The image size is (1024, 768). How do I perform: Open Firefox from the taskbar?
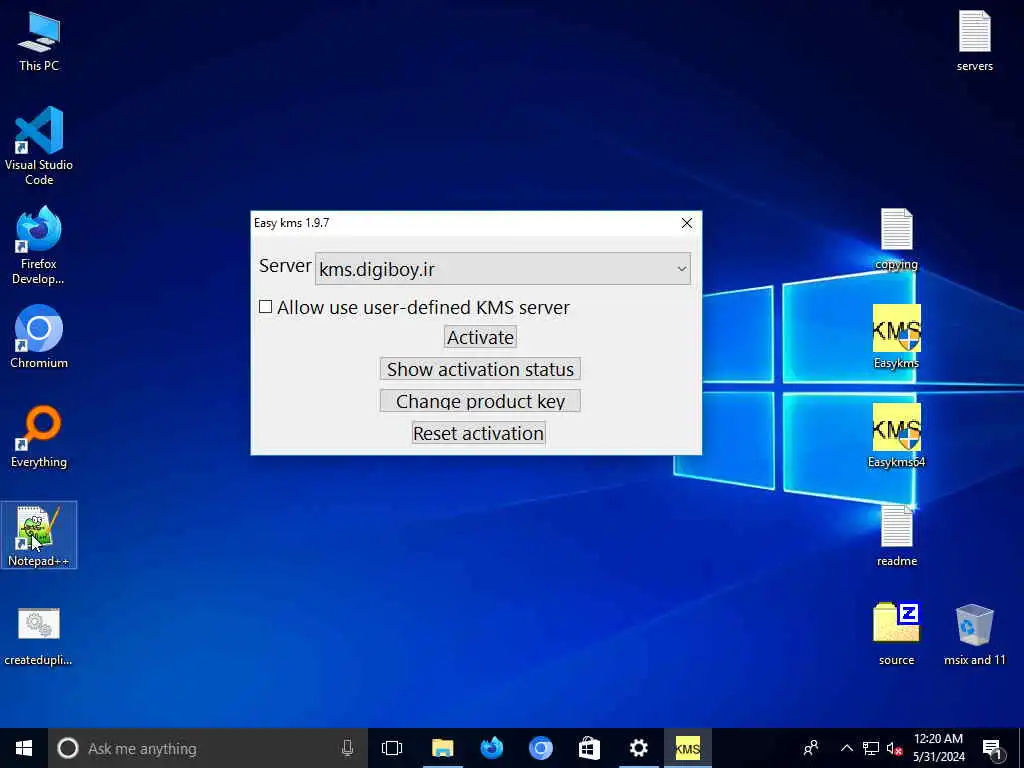click(x=491, y=748)
